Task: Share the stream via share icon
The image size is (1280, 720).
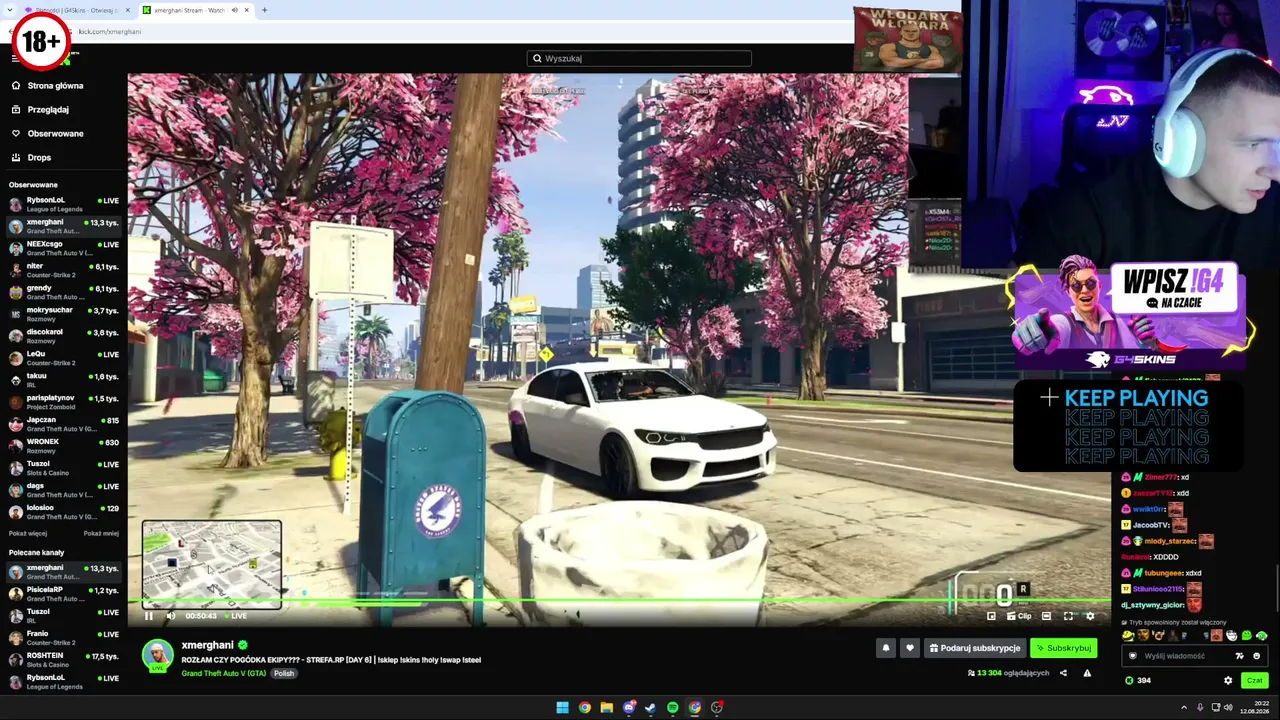Action: coord(1063,673)
